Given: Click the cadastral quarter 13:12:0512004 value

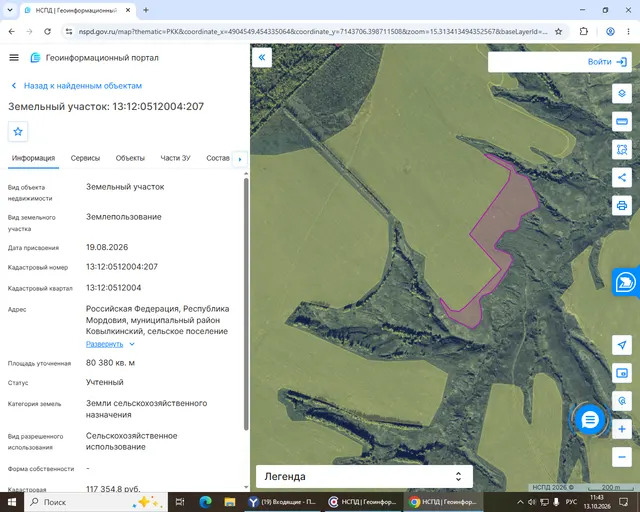Looking at the screenshot, I should click(113, 288).
